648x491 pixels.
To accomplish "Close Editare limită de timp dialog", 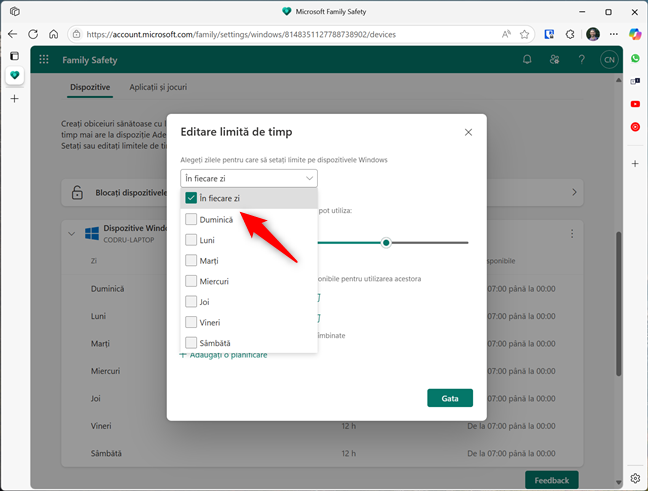I will pos(468,132).
